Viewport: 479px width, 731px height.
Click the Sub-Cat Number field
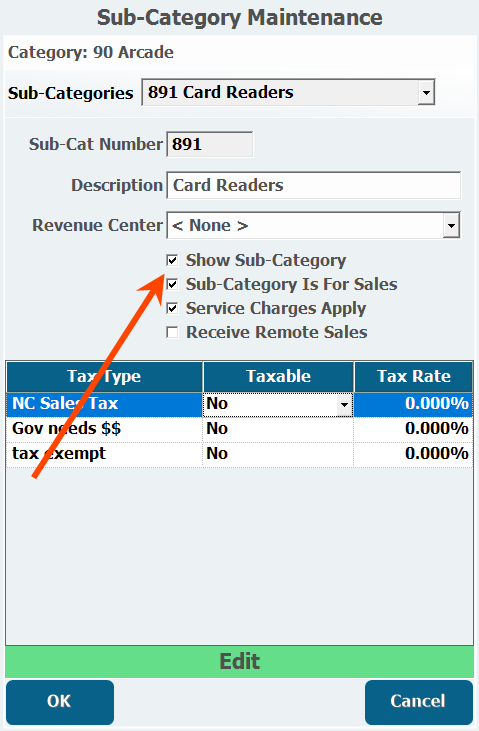pos(209,144)
